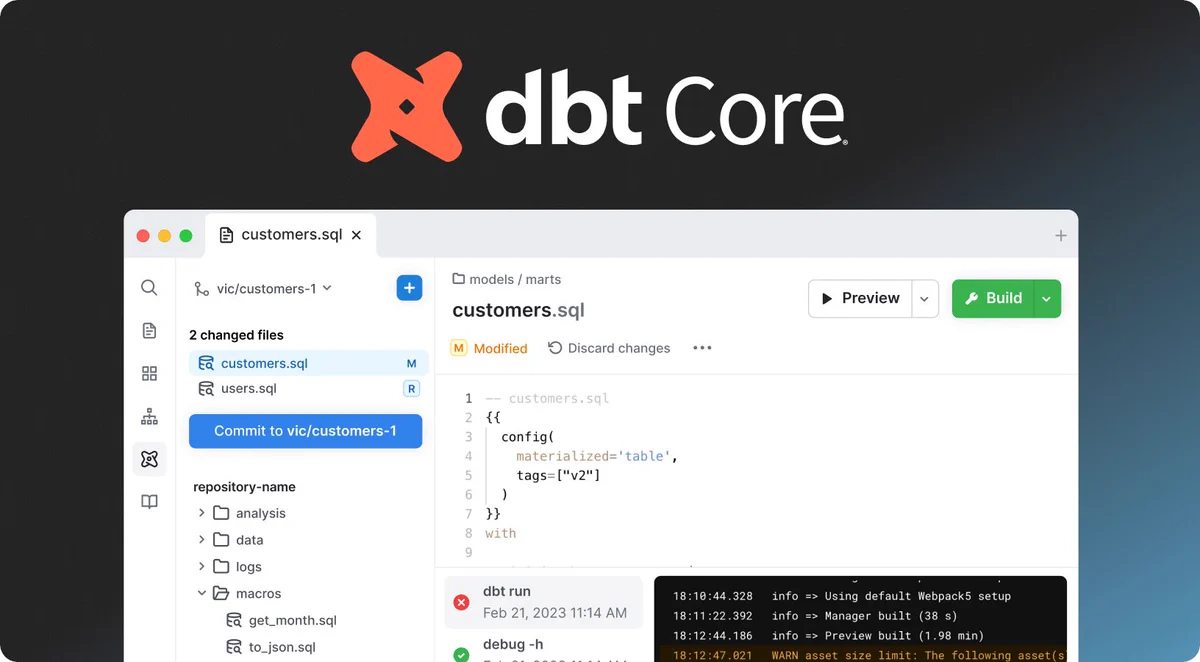Open the Preview options dropdown arrow
Screen dimensions: 1200x662
925,298
